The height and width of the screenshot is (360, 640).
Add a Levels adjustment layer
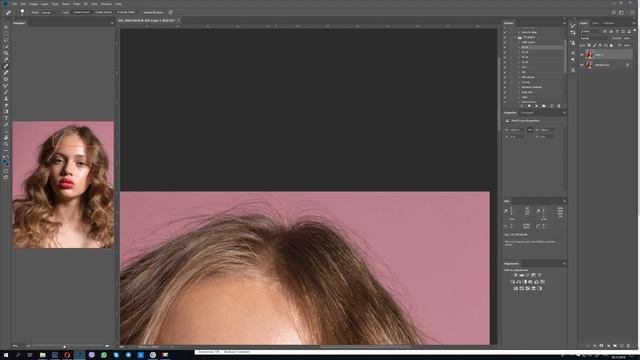click(522, 275)
